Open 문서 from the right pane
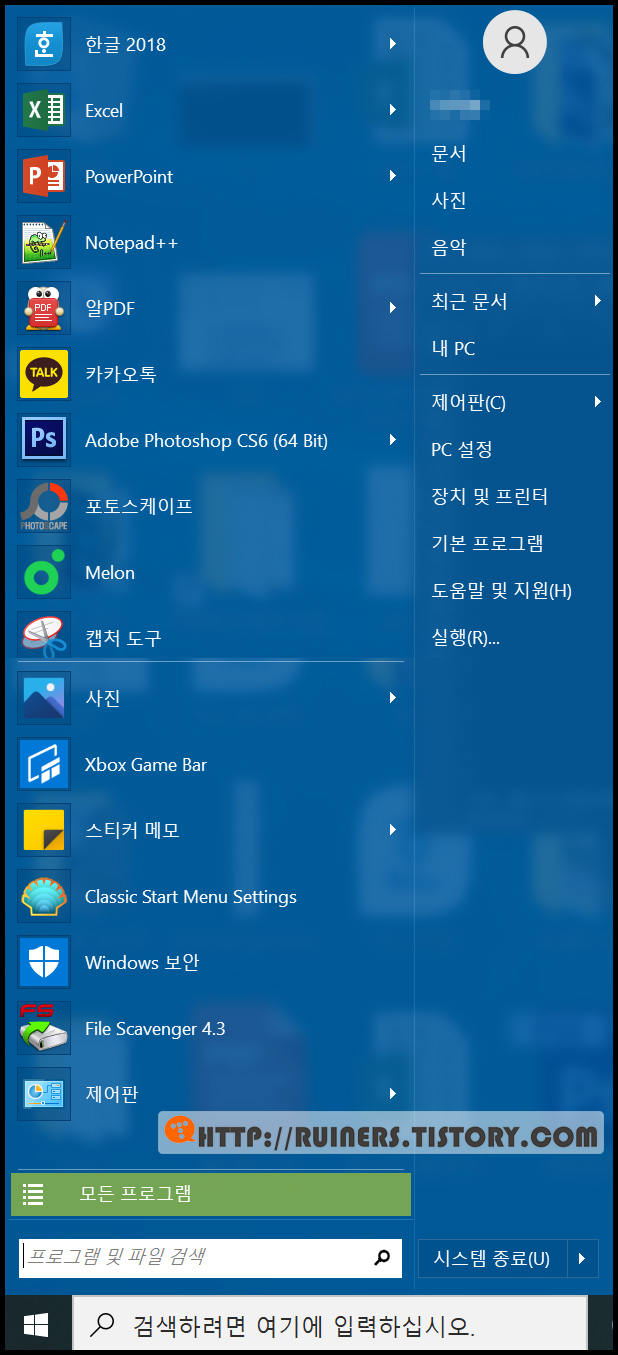 point(449,153)
